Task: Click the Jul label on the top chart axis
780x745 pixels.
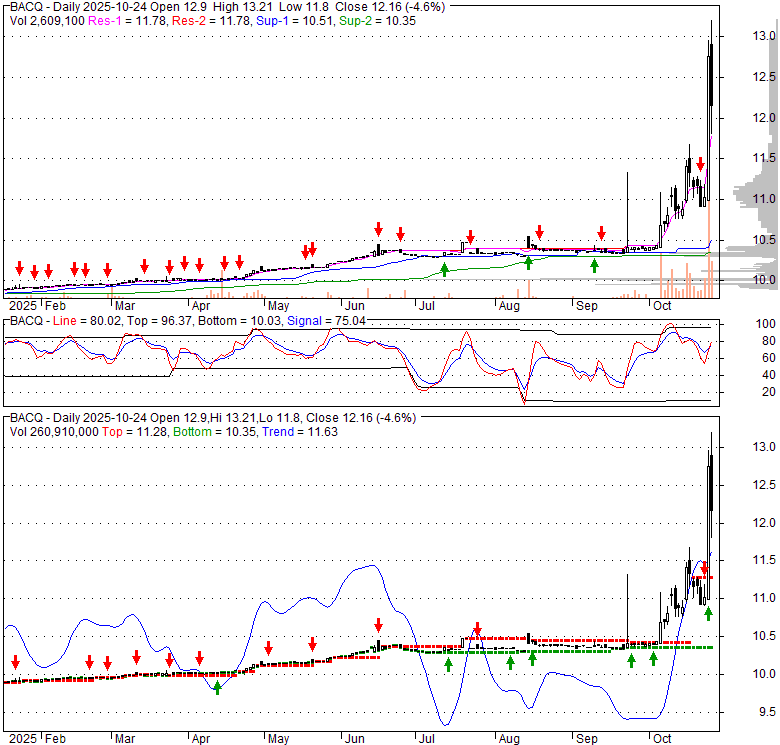Action: pyautogui.click(x=427, y=305)
